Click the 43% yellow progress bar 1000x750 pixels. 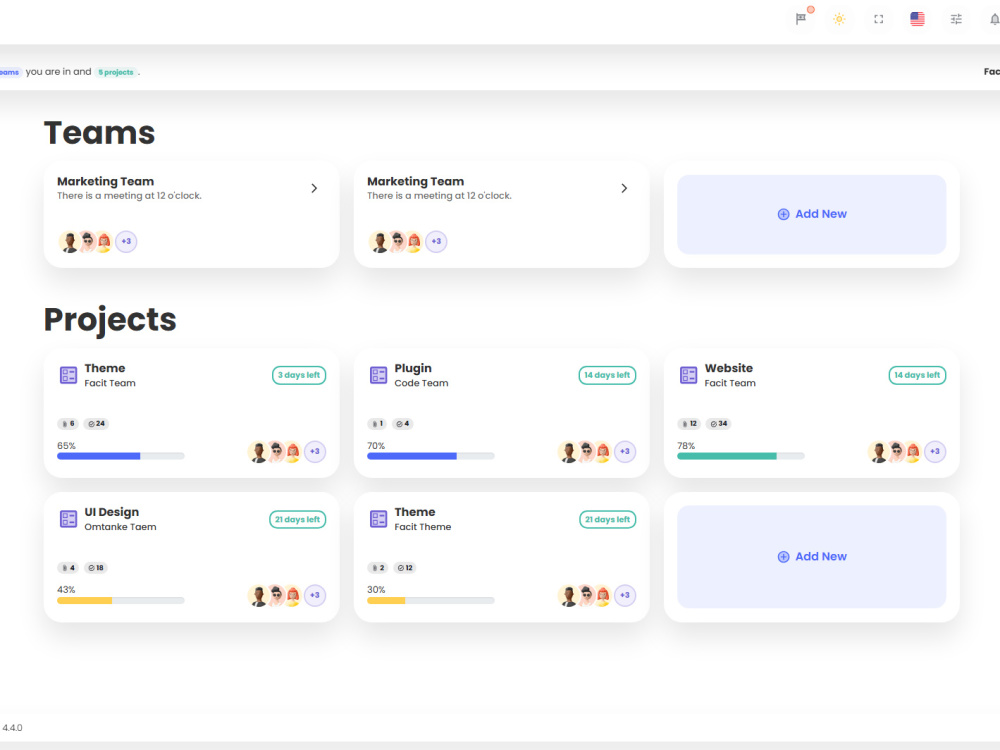121,600
